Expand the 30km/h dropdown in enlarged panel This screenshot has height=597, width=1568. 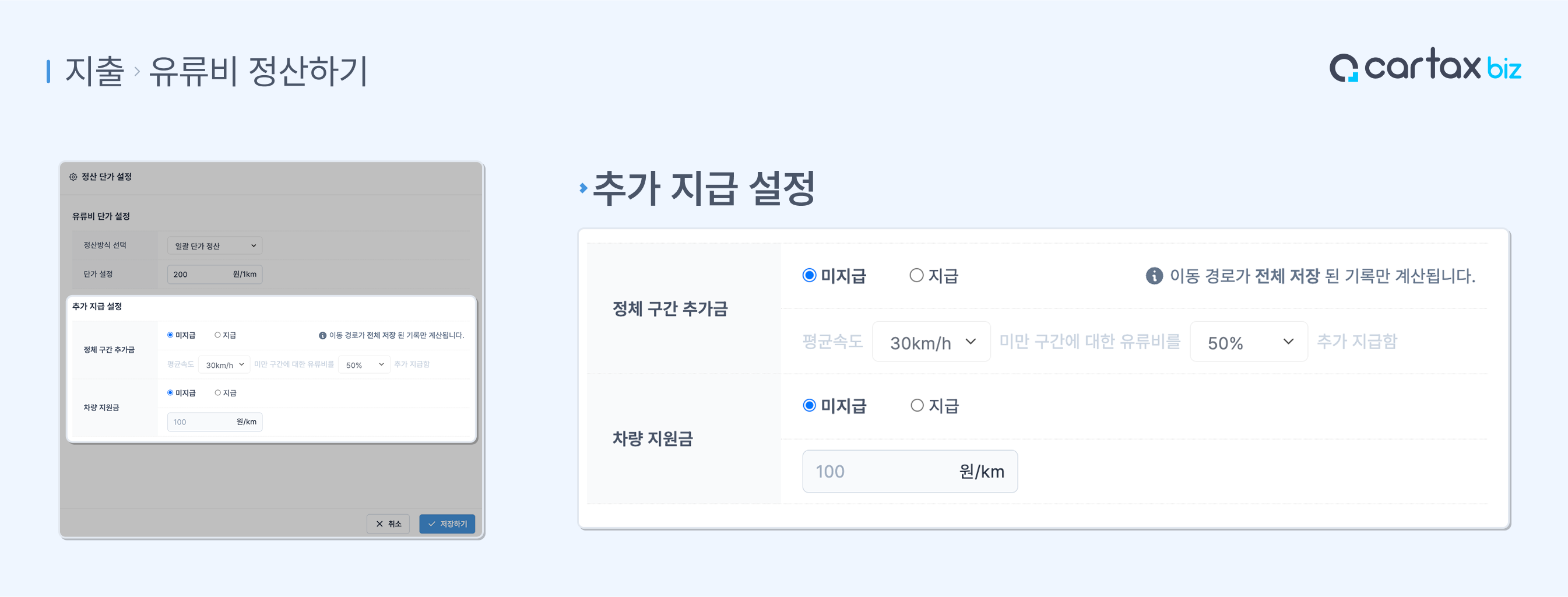point(931,342)
